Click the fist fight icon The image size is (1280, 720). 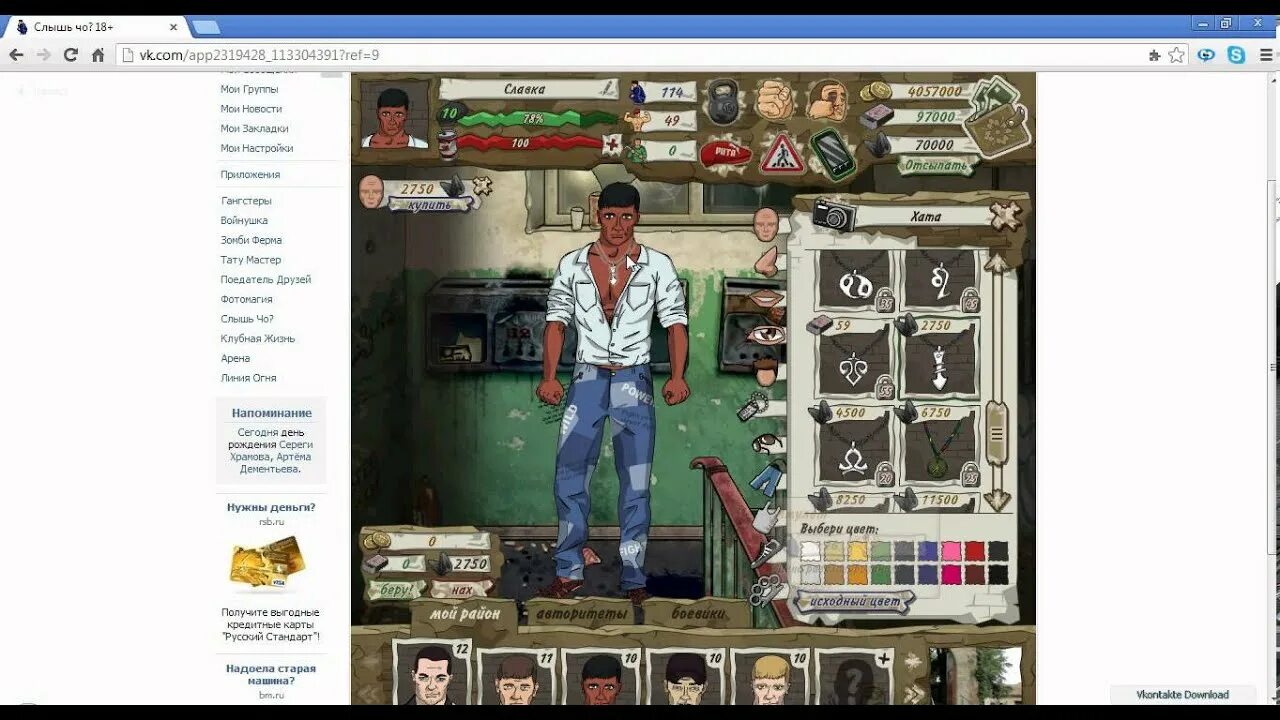[773, 101]
